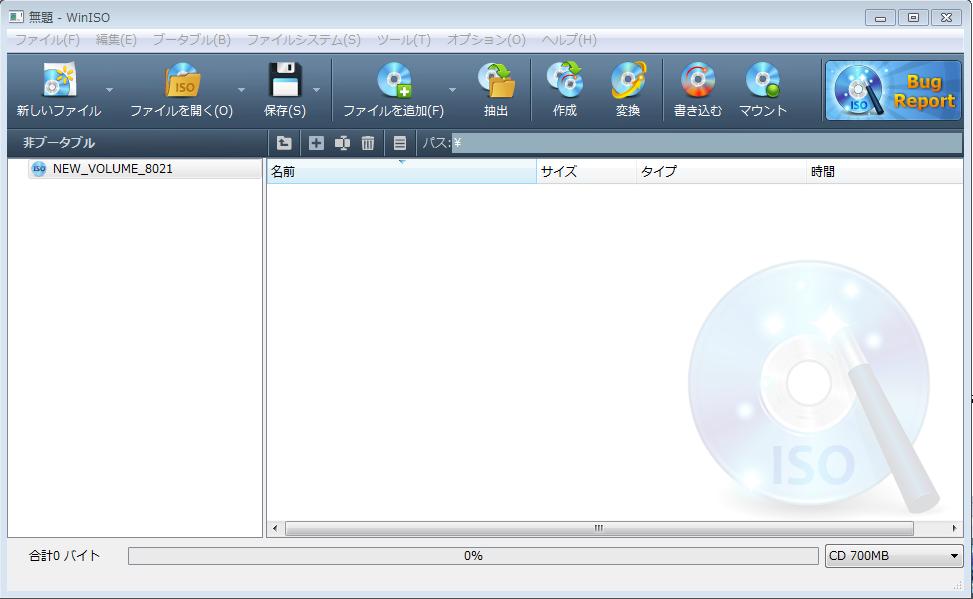Open the ブータブル(B) menu

click(192, 40)
